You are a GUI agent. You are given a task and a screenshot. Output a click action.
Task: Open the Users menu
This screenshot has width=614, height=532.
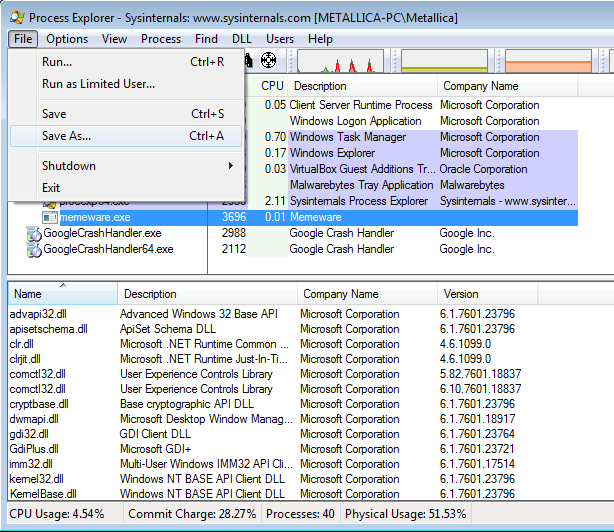280,39
